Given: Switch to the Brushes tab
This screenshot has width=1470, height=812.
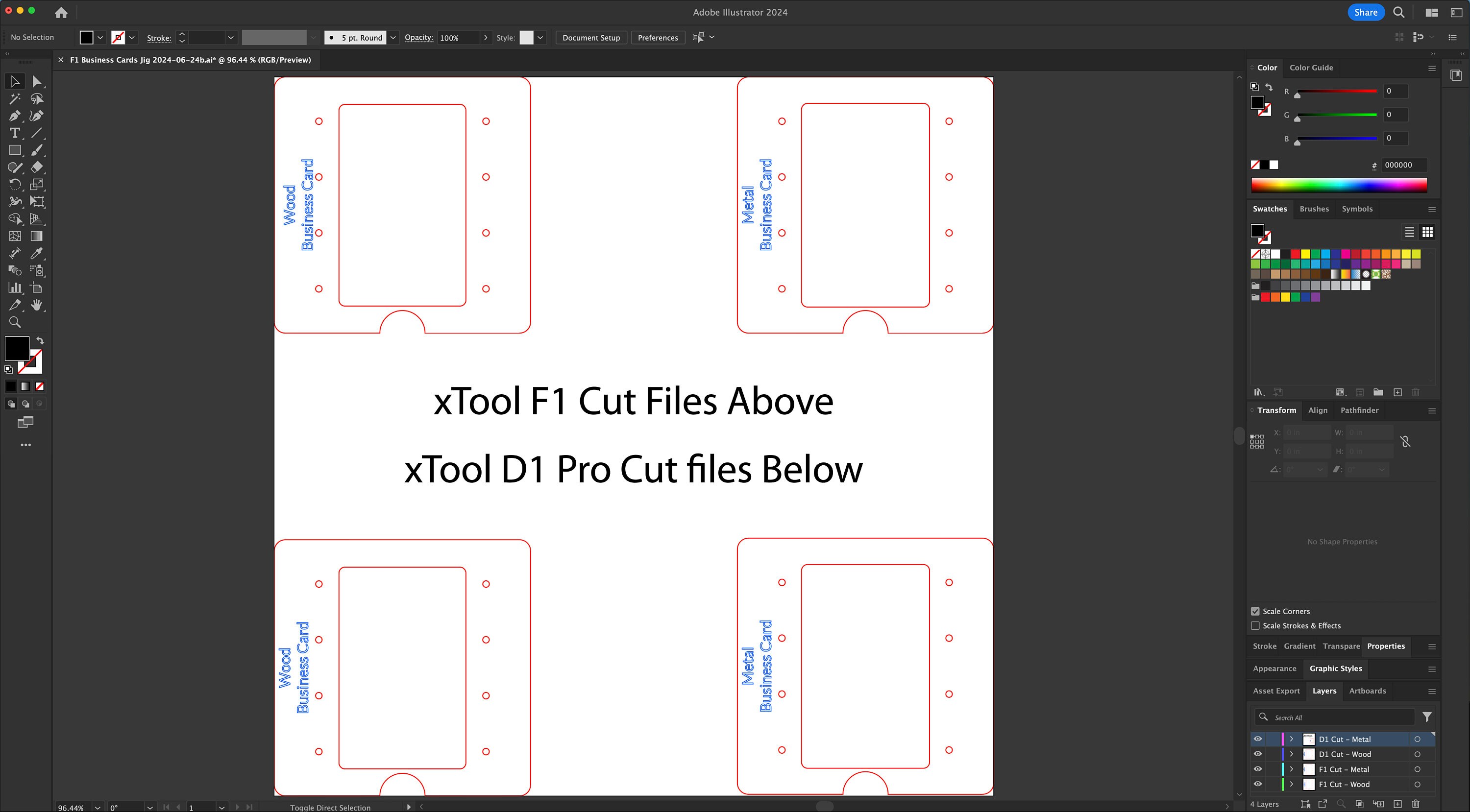Looking at the screenshot, I should coord(1314,209).
